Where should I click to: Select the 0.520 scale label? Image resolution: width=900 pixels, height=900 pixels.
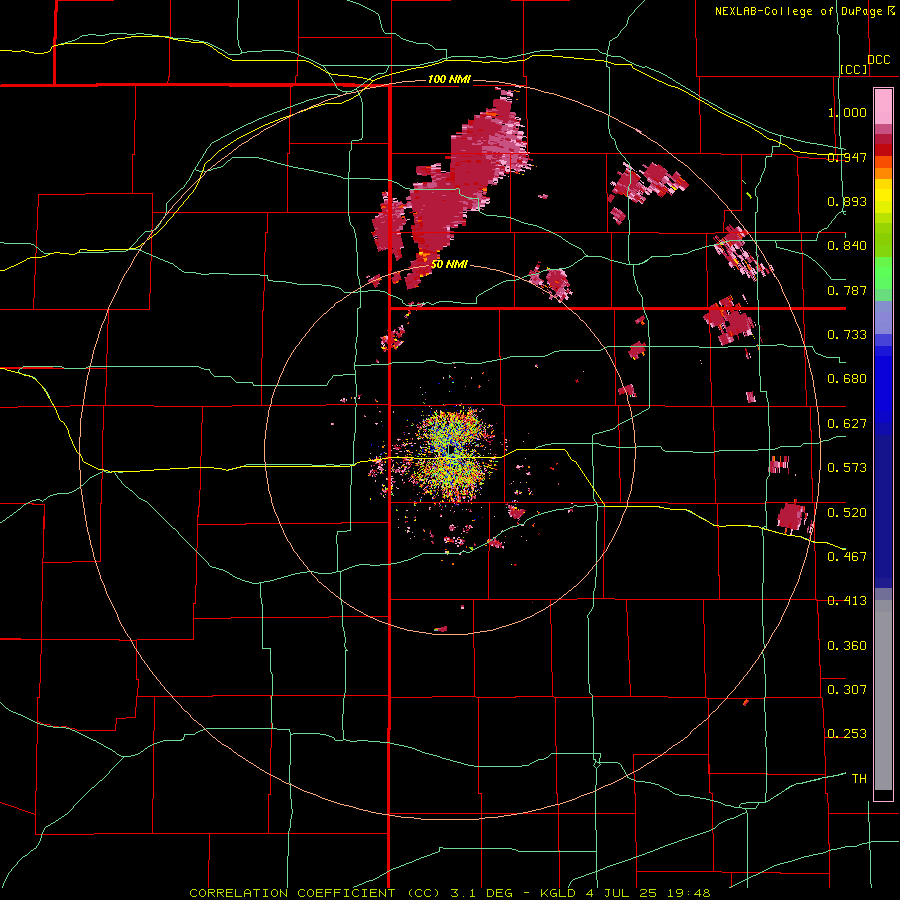coord(847,513)
